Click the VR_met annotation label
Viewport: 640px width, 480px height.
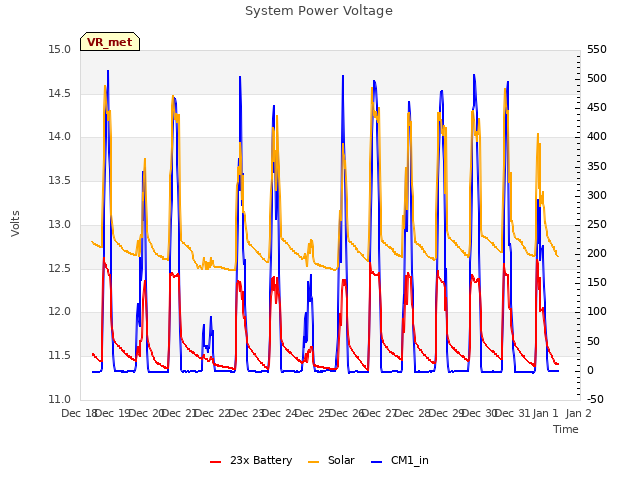(x=110, y=42)
